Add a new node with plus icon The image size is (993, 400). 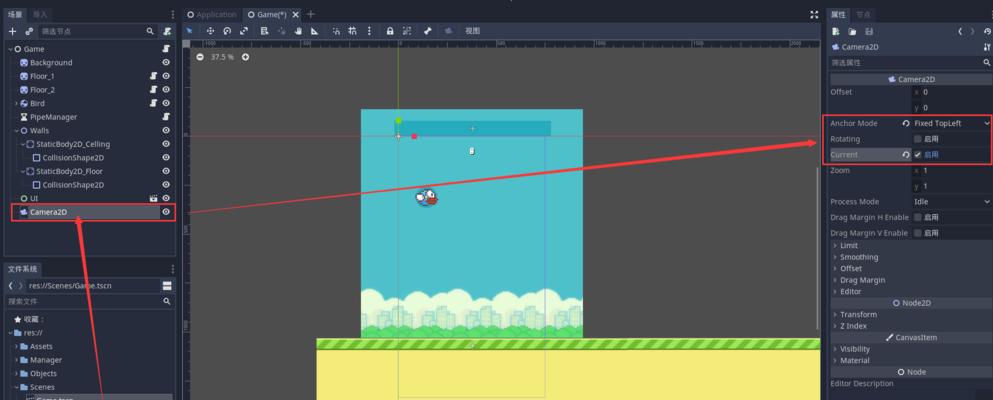click(x=12, y=31)
